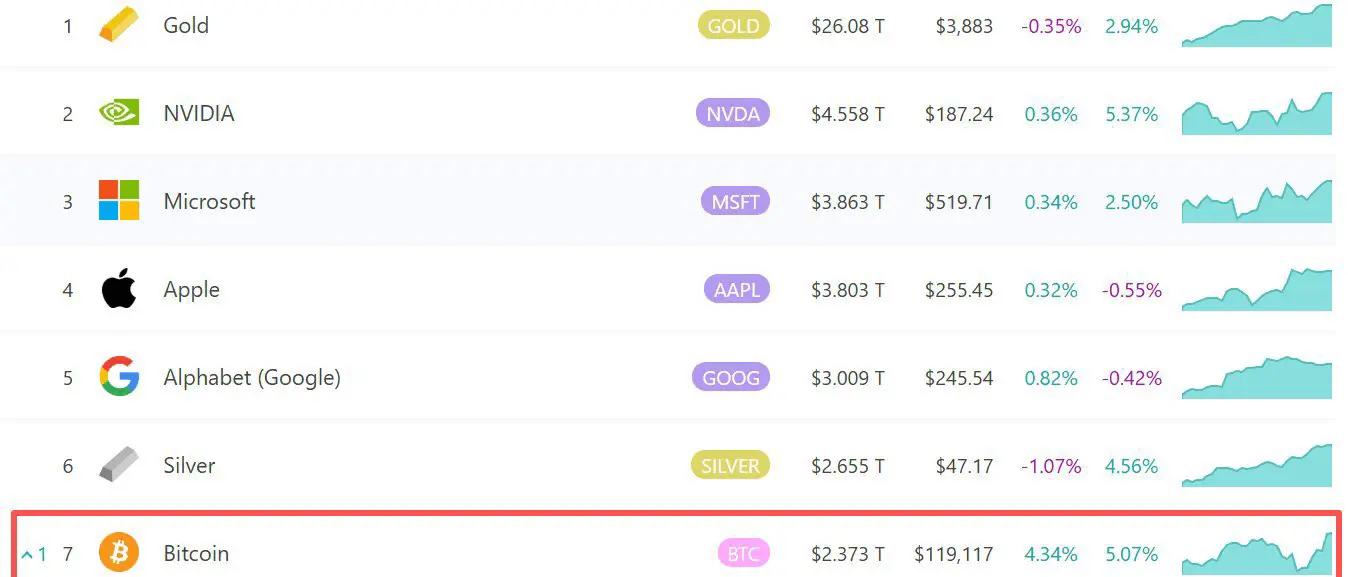Open the Gold asset page
1348x577 pixels.
point(186,26)
